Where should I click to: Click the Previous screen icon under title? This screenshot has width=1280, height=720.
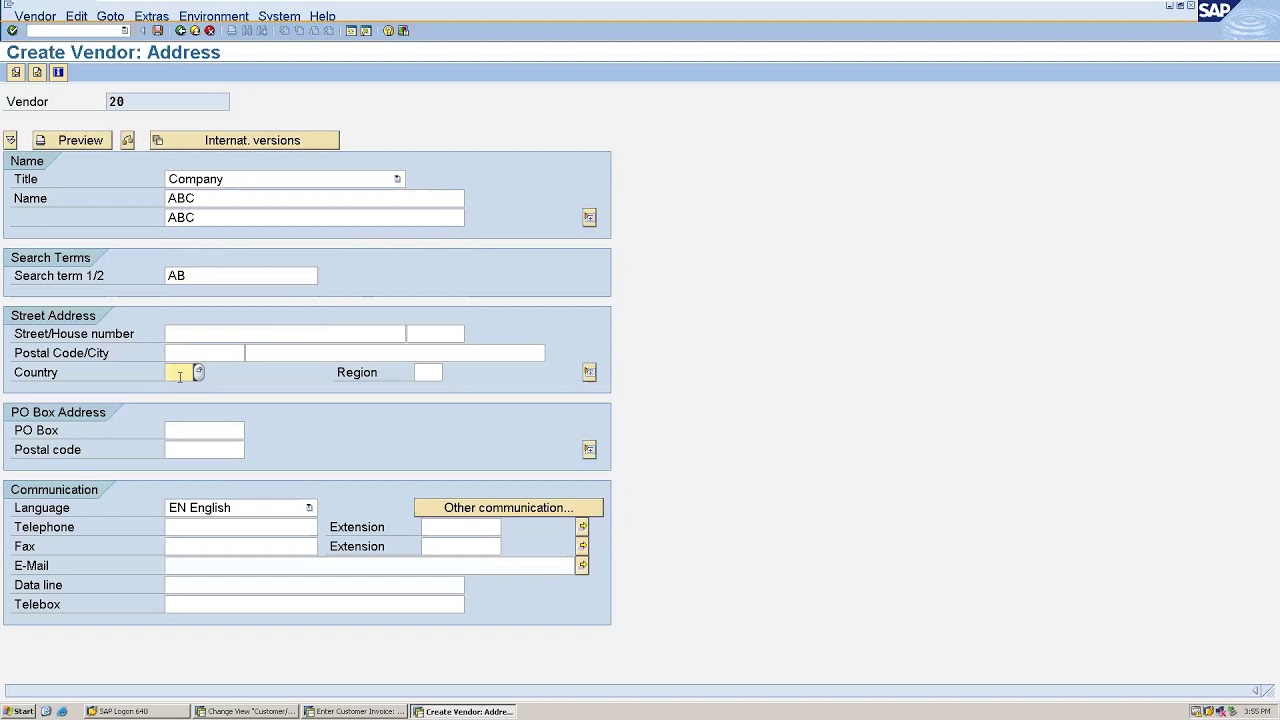(x=16, y=72)
